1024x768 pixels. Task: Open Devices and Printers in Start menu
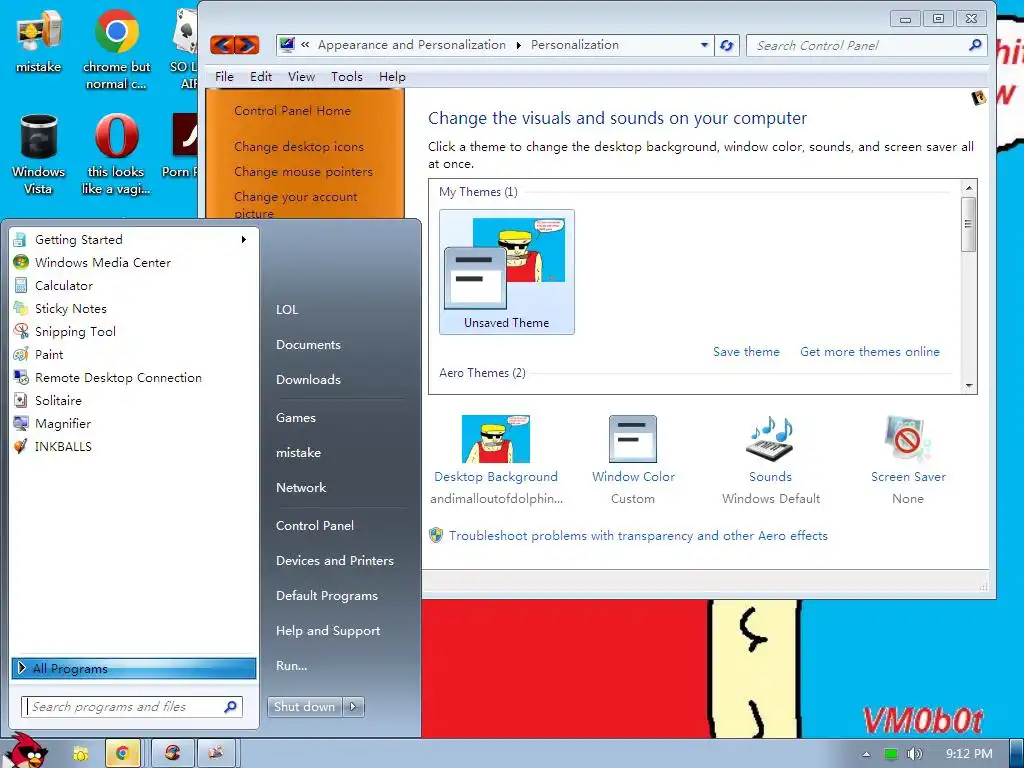pos(334,561)
